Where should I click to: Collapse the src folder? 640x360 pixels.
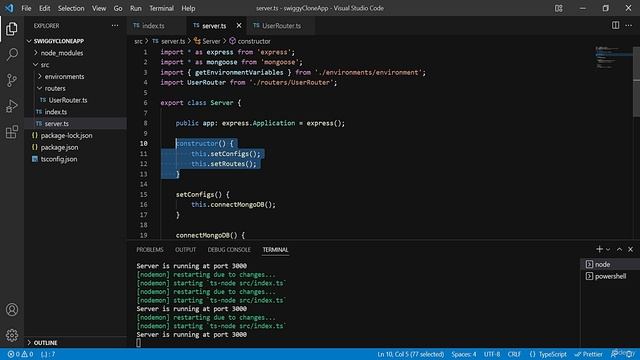pyautogui.click(x=76, y=65)
